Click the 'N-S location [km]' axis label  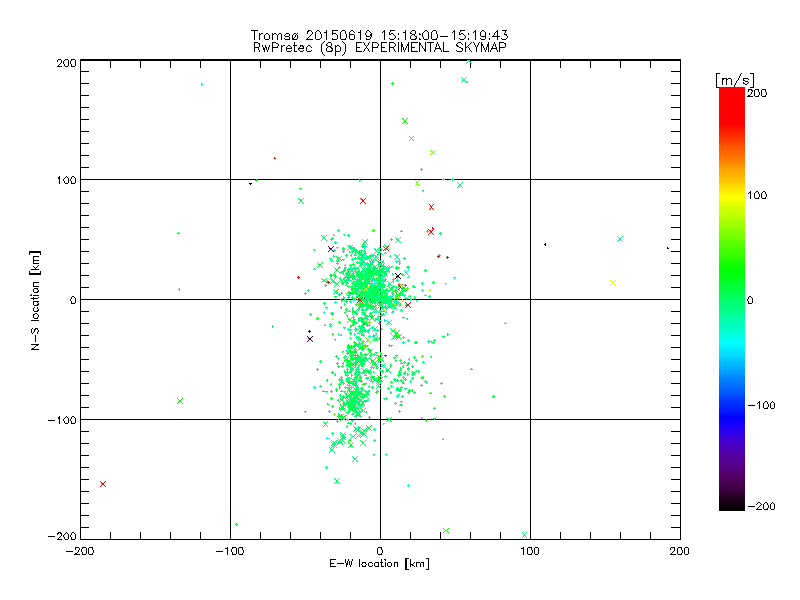click(35, 301)
